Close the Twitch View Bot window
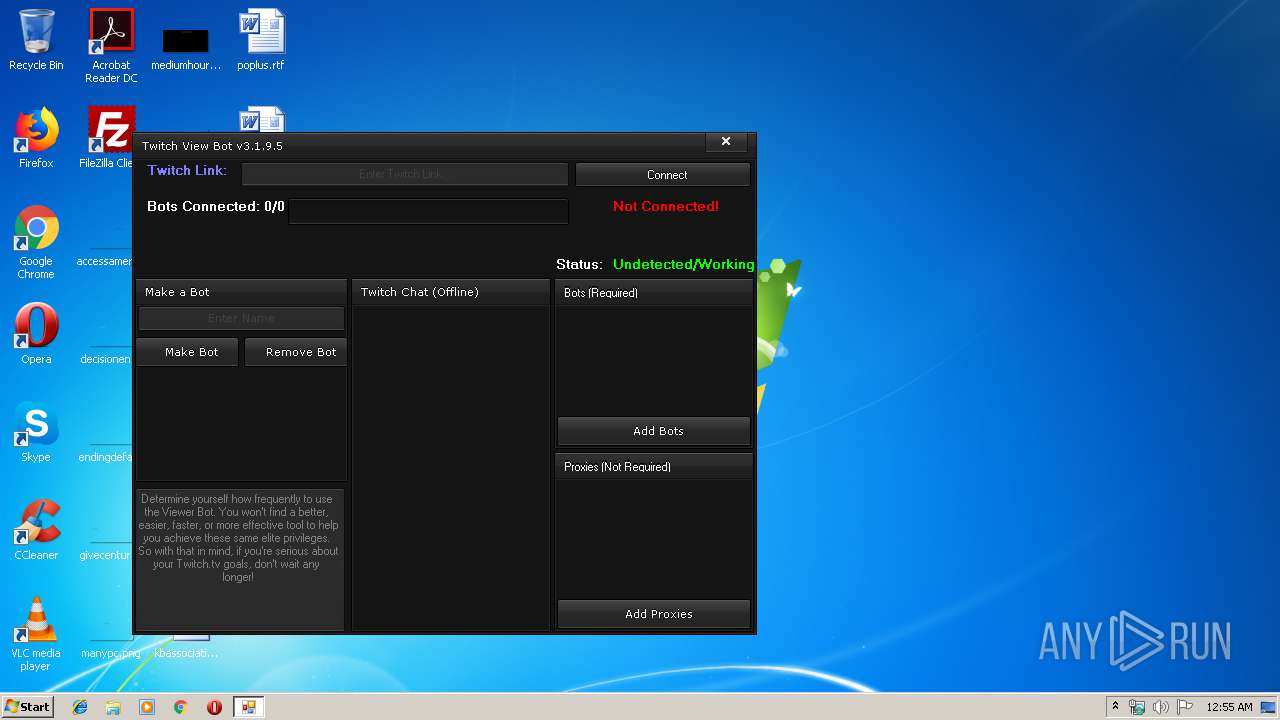 (726, 142)
